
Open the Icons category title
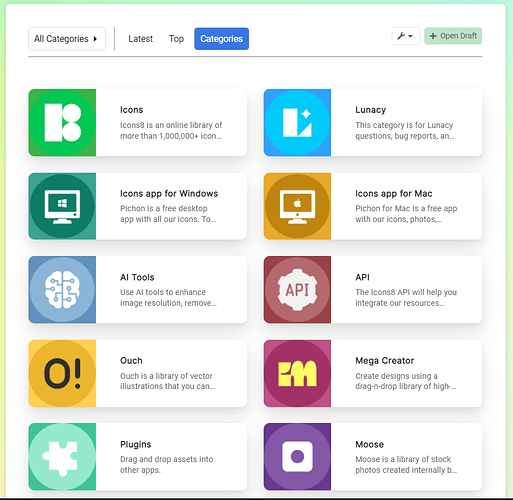[132, 110]
